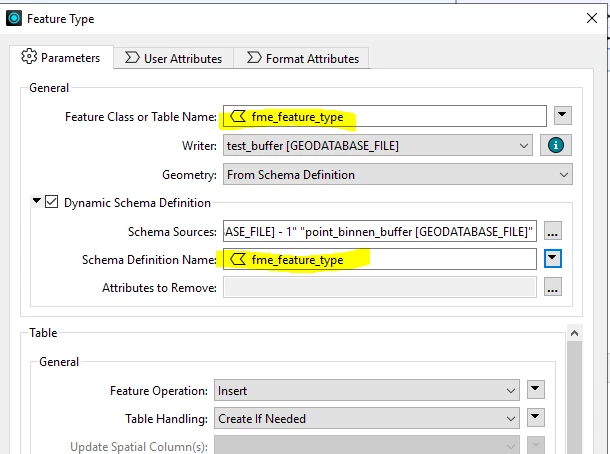
Task: Click the FME Feature Type window icon
Action: tap(14, 18)
